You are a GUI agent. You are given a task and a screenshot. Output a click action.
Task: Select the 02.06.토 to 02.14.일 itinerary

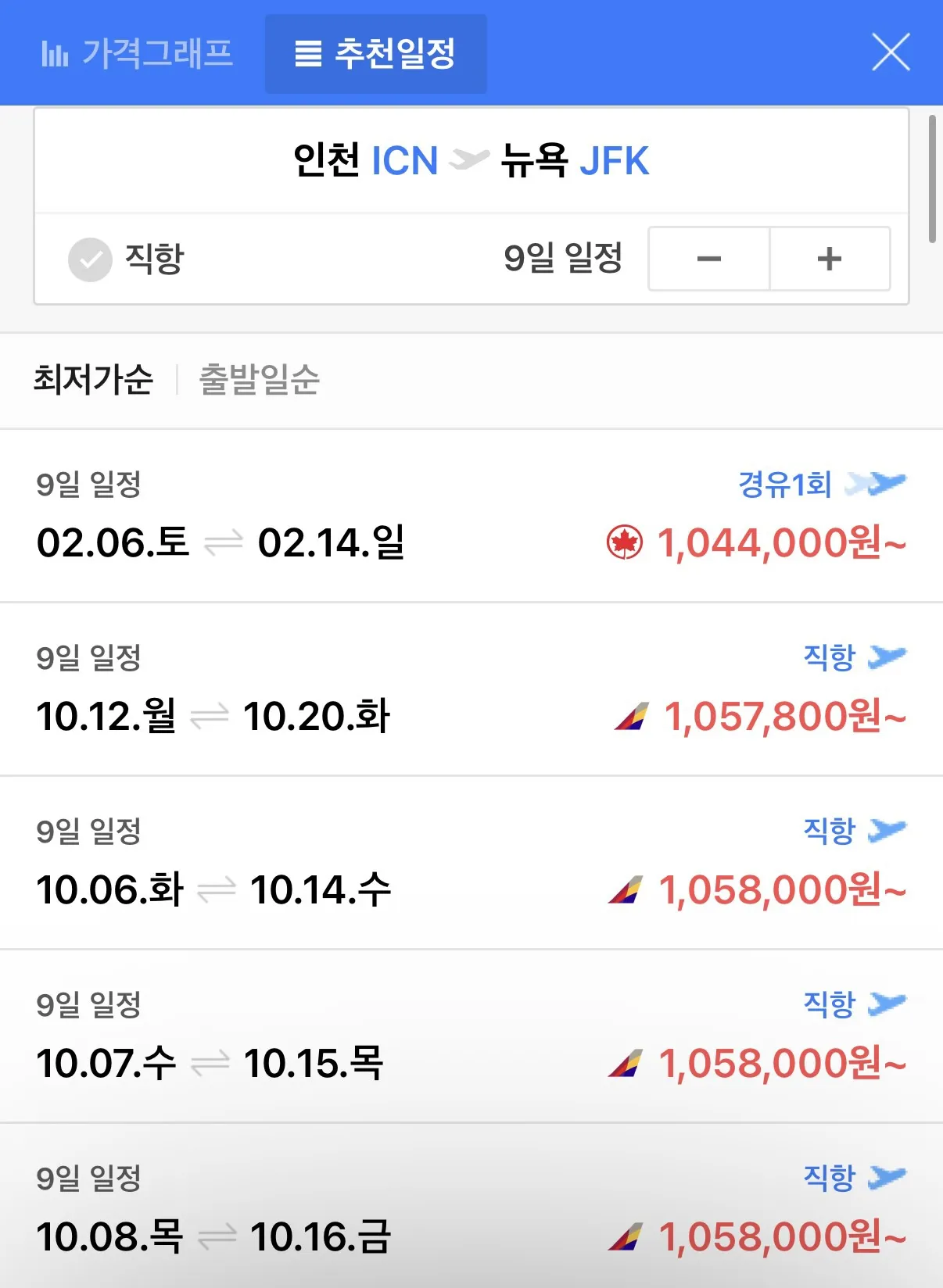coord(221,542)
